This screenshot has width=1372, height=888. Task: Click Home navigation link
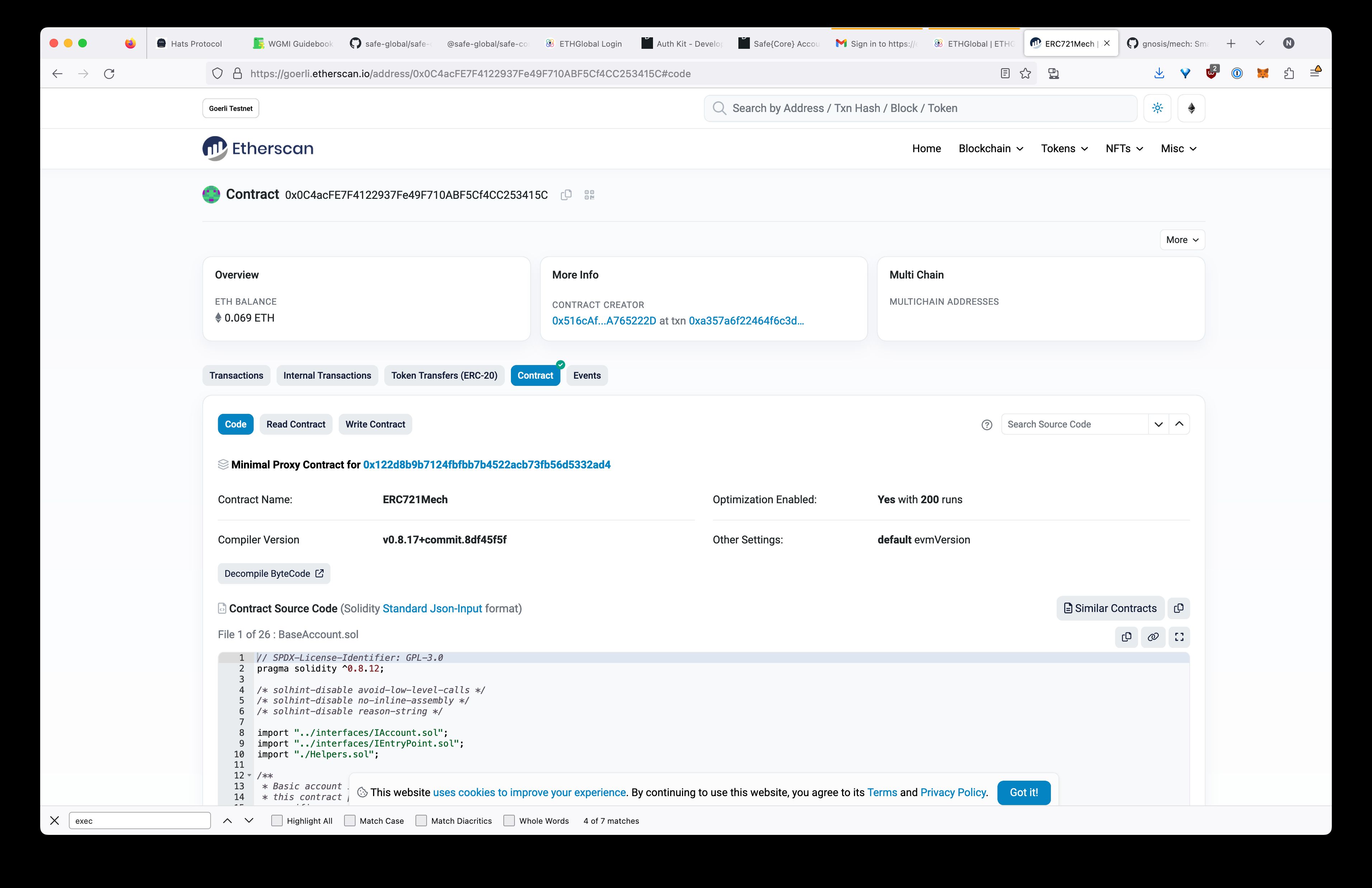927,149
